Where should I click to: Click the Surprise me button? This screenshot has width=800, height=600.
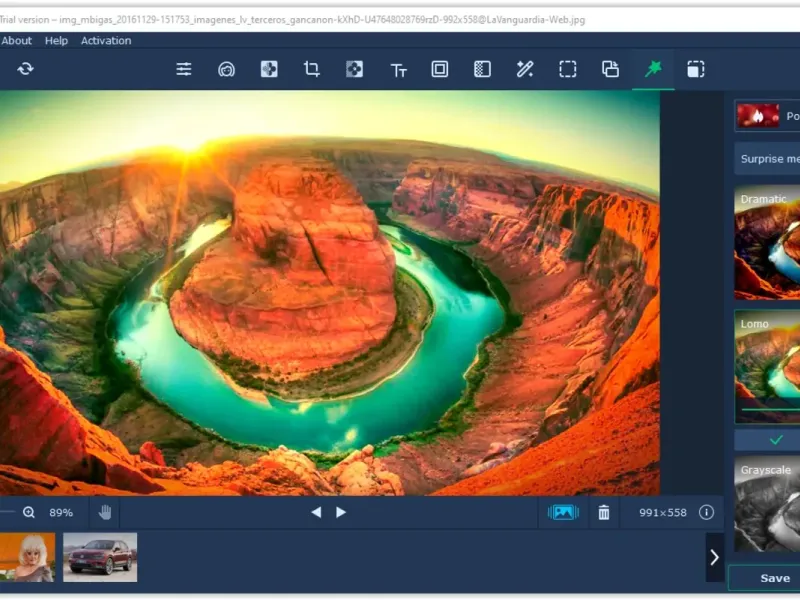click(768, 159)
